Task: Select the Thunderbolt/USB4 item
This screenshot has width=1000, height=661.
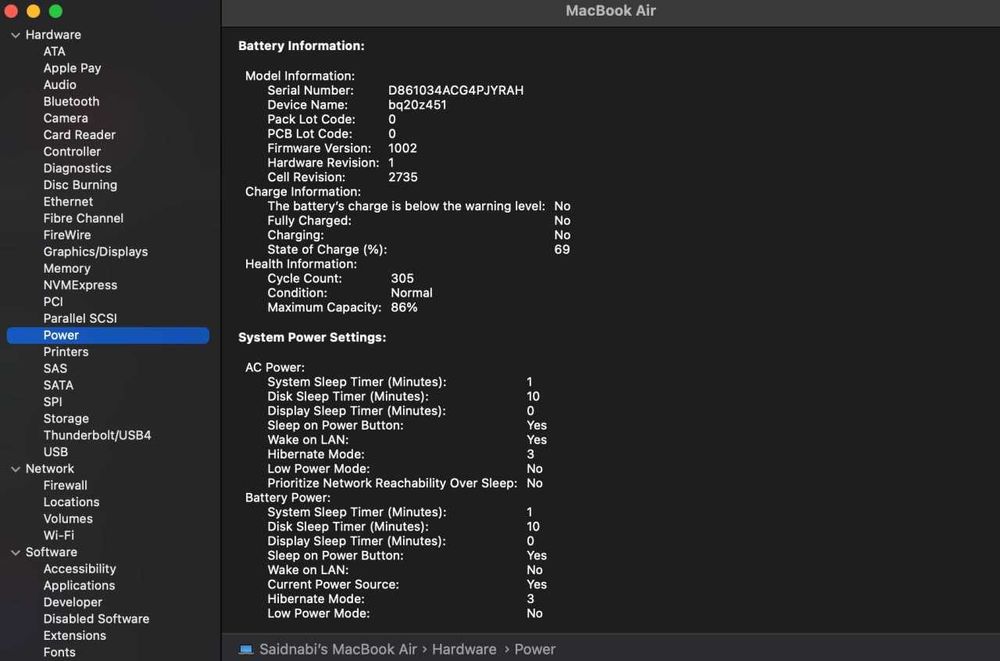Action: 97,435
